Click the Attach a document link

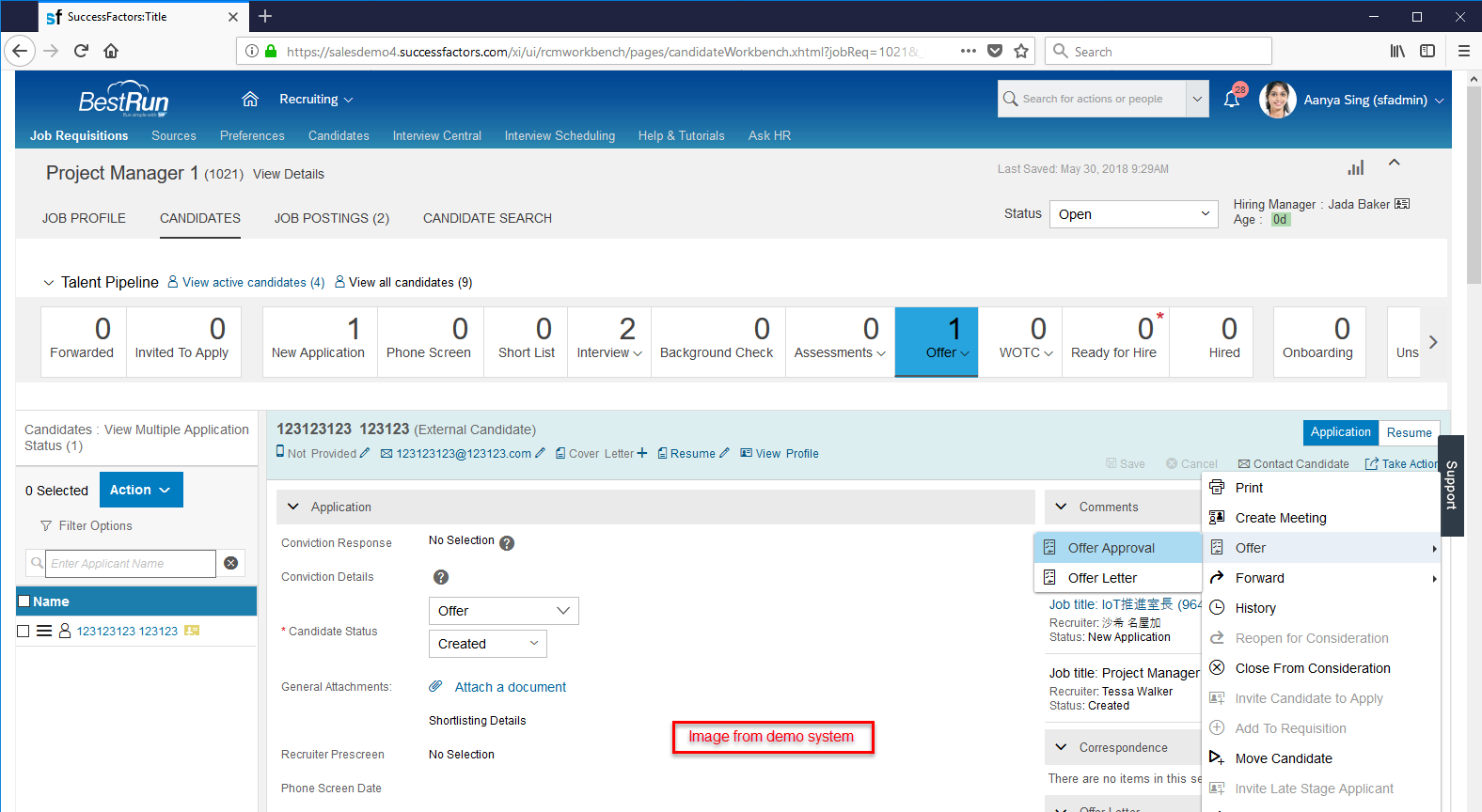click(x=511, y=687)
